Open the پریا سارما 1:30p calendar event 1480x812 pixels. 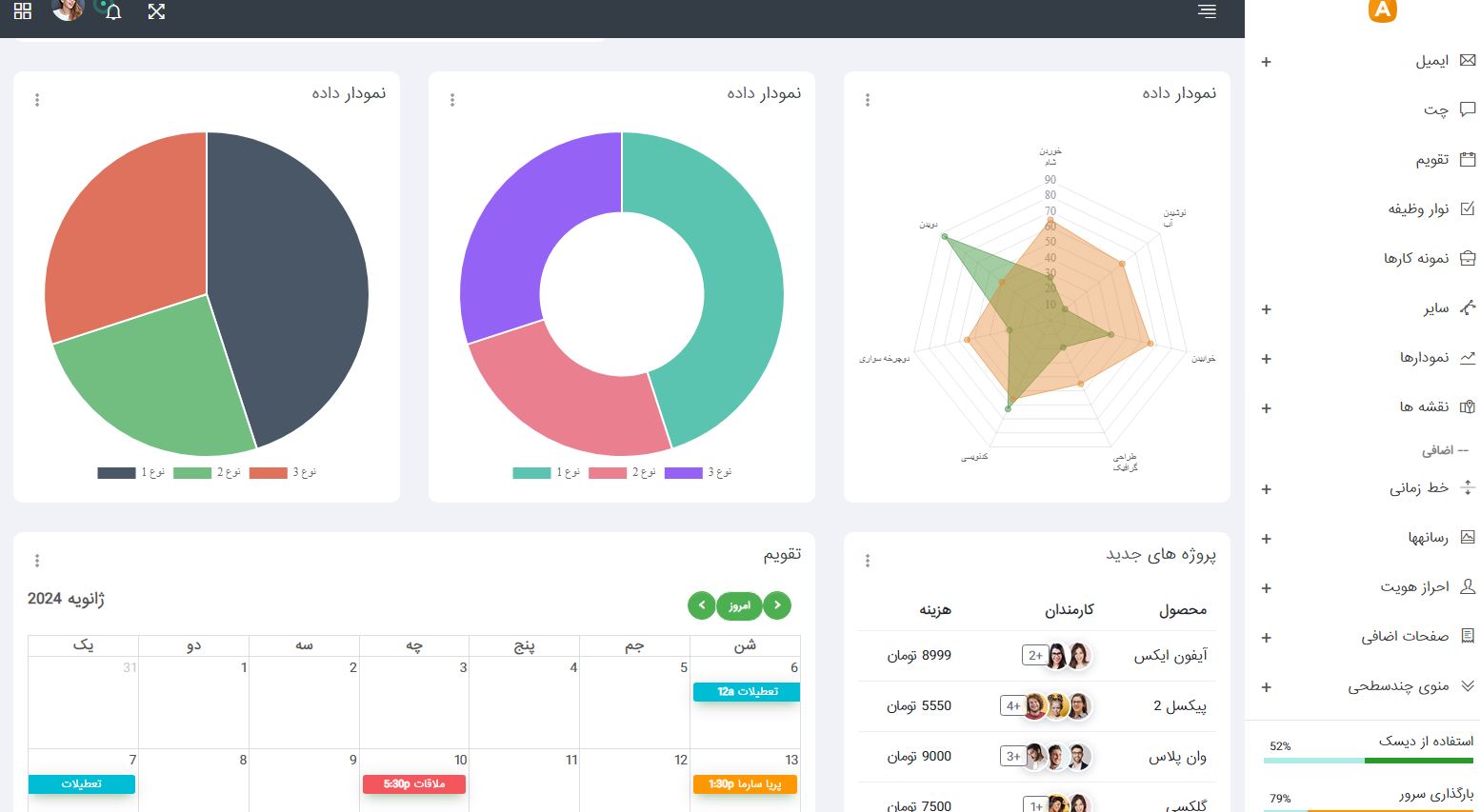click(x=745, y=783)
